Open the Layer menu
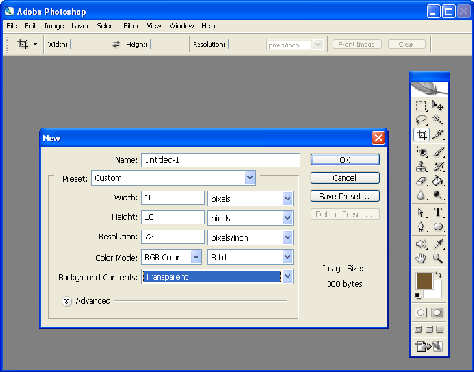Image resolution: width=474 pixels, height=372 pixels. tap(80, 26)
